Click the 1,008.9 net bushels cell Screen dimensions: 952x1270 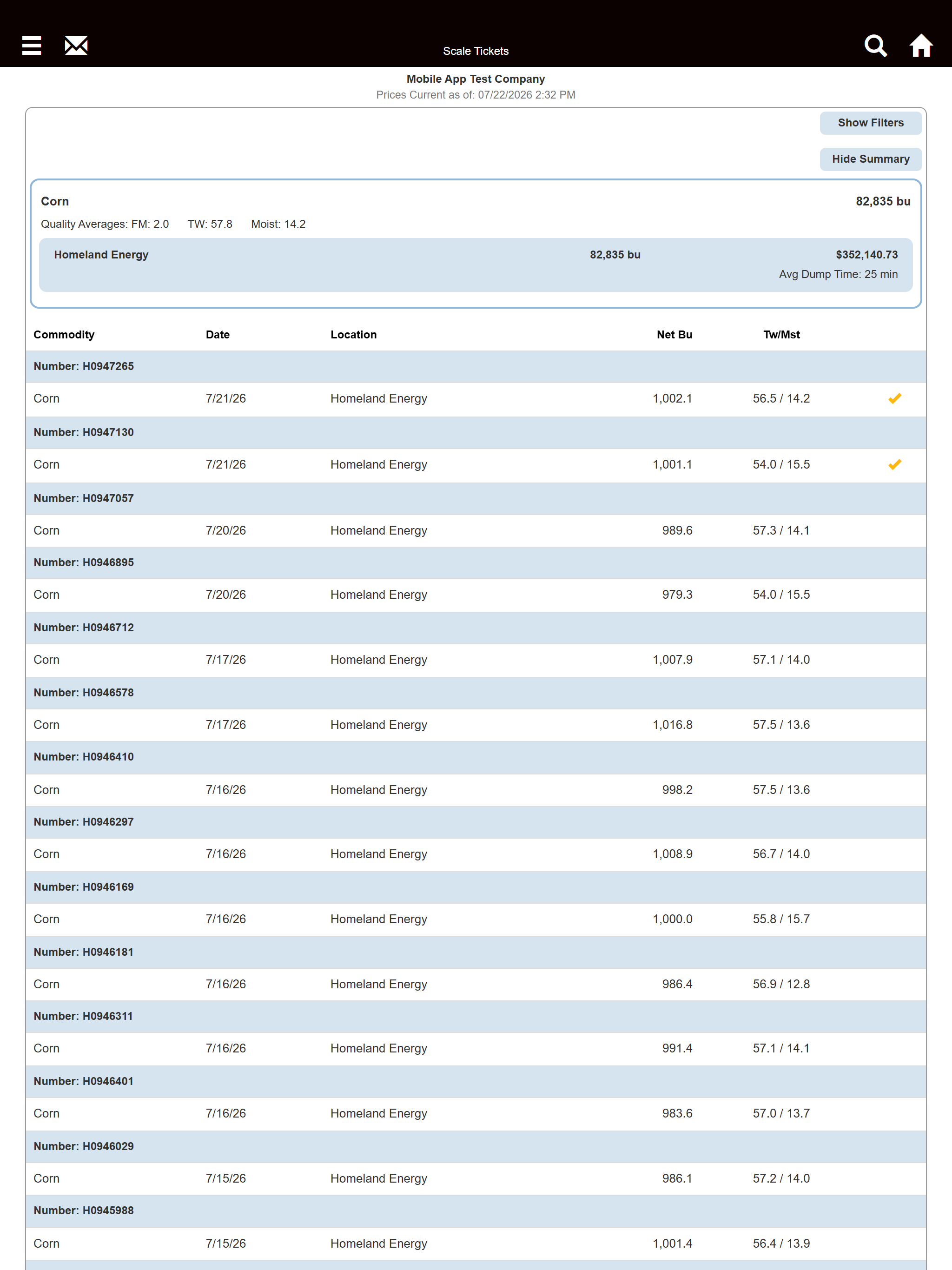(672, 854)
